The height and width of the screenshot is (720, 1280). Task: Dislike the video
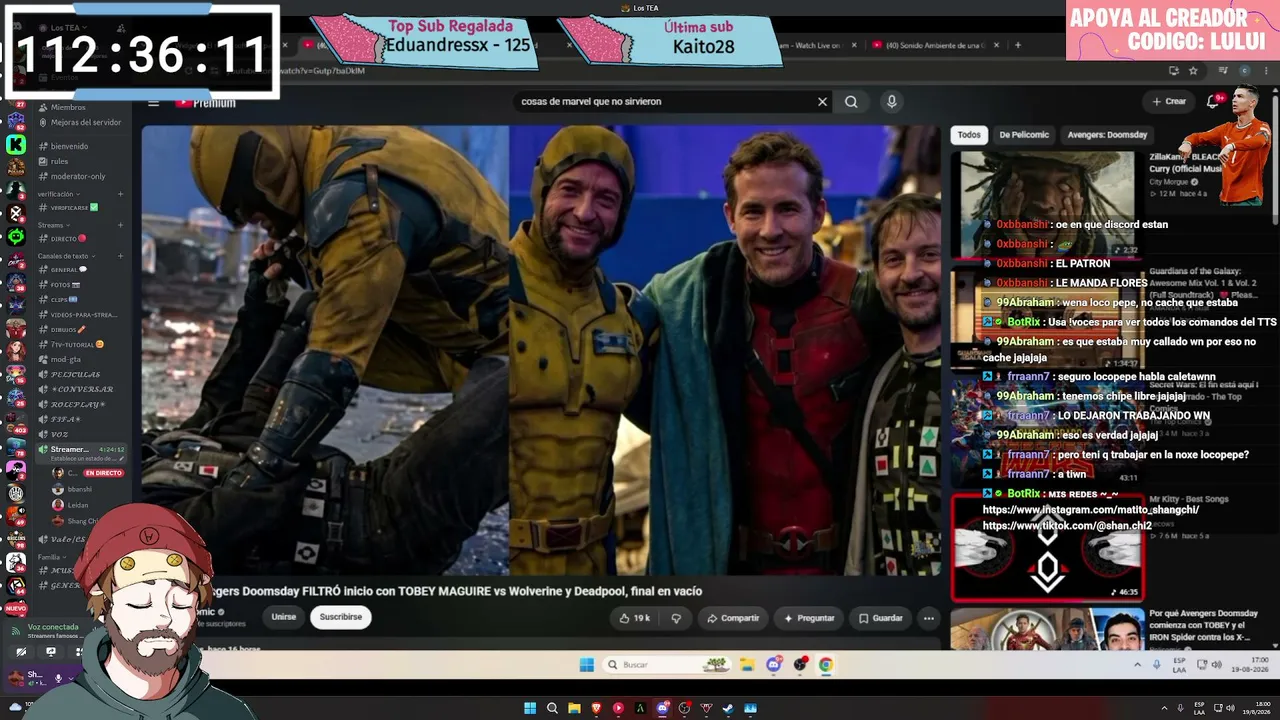676,618
